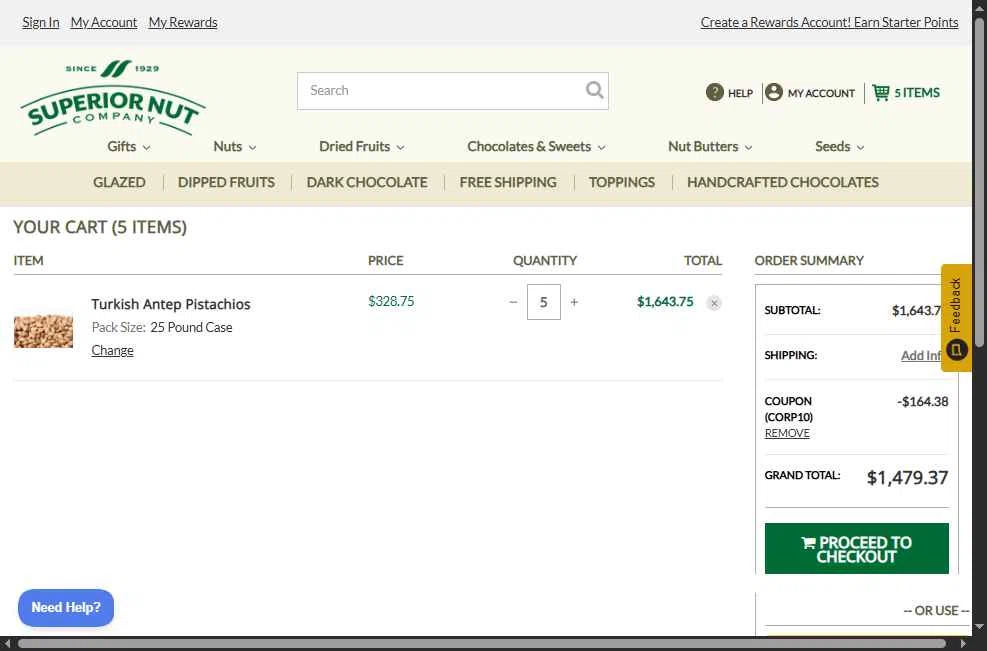The height and width of the screenshot is (651, 987).
Task: Expand the Gifts menu
Action: [128, 147]
